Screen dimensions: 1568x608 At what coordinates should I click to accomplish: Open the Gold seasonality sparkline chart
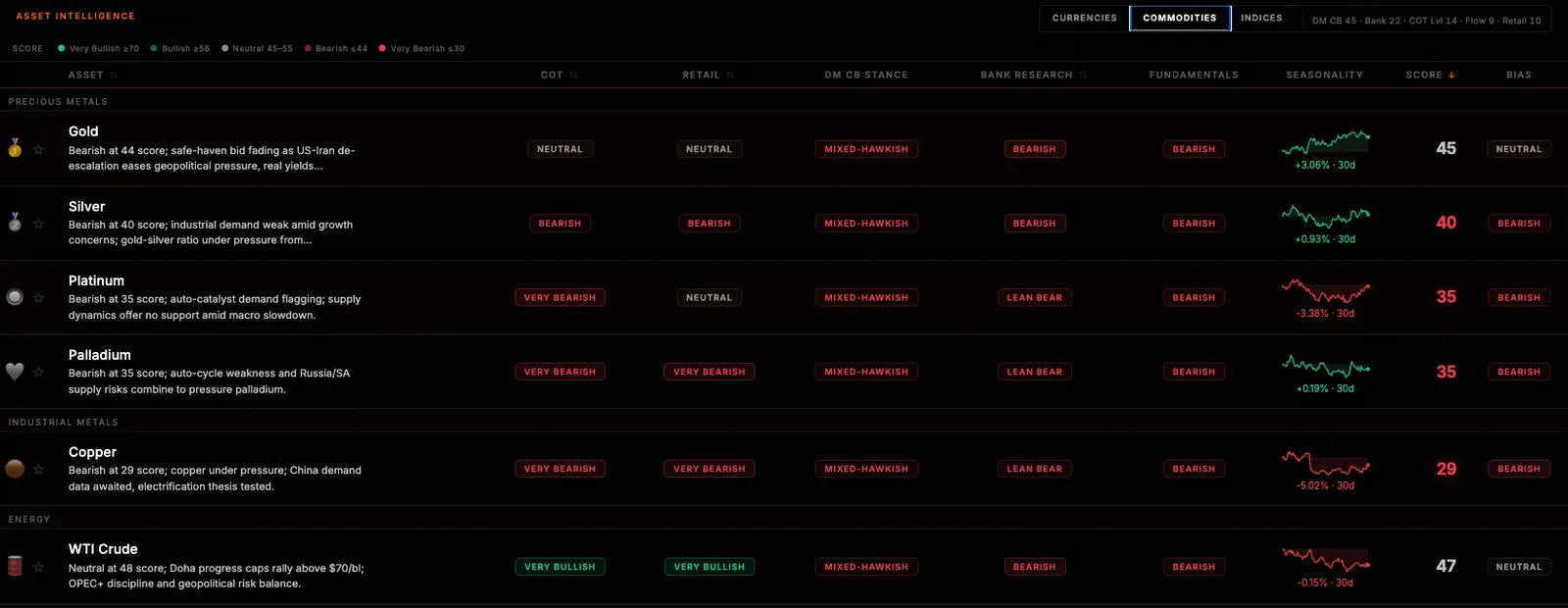[x=1325, y=143]
